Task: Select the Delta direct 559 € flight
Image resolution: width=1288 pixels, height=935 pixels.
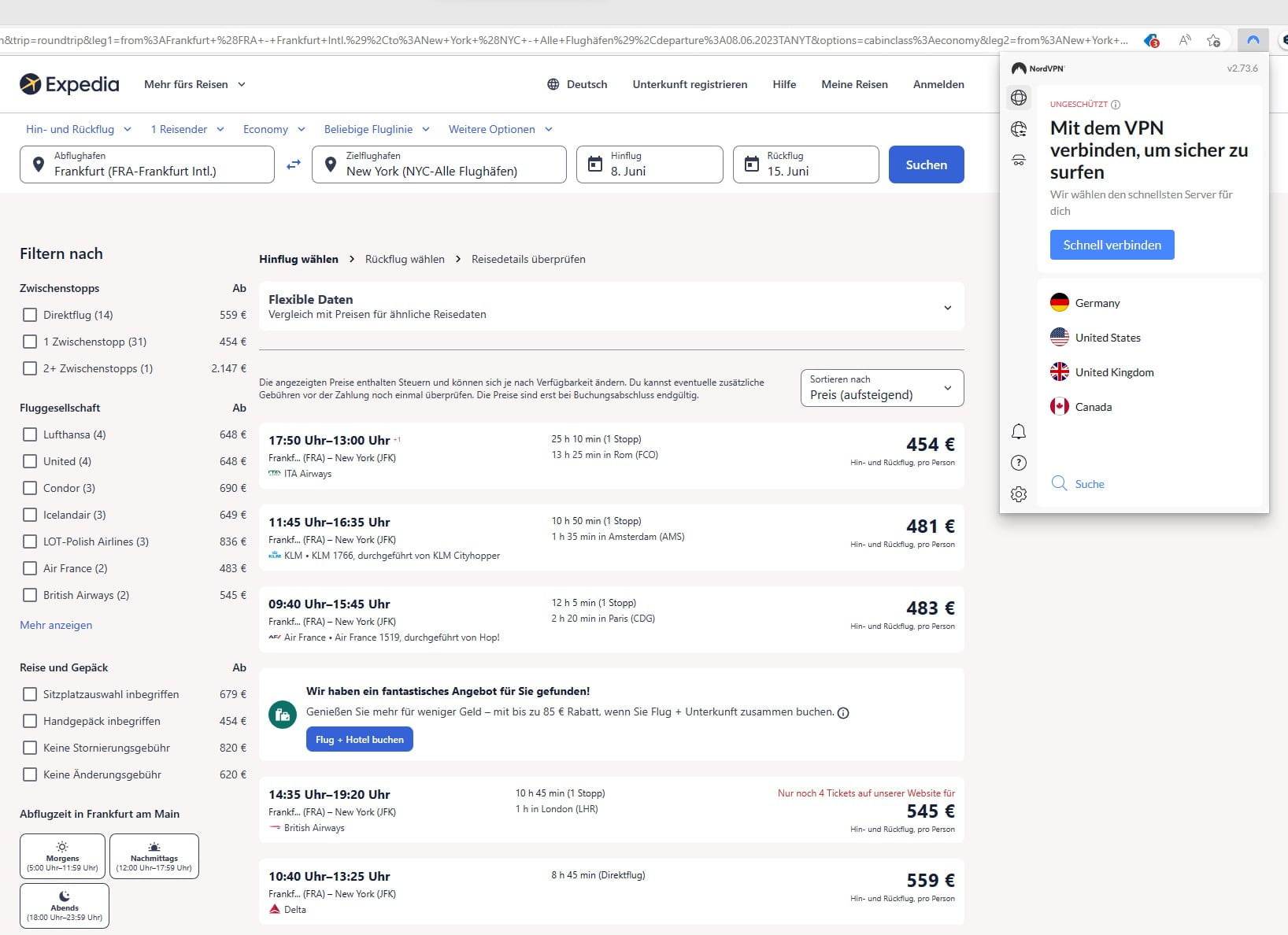Action: 612,892
